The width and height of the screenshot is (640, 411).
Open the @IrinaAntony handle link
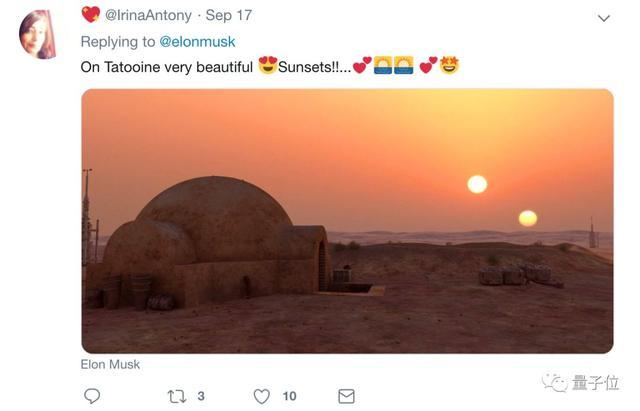click(x=148, y=16)
